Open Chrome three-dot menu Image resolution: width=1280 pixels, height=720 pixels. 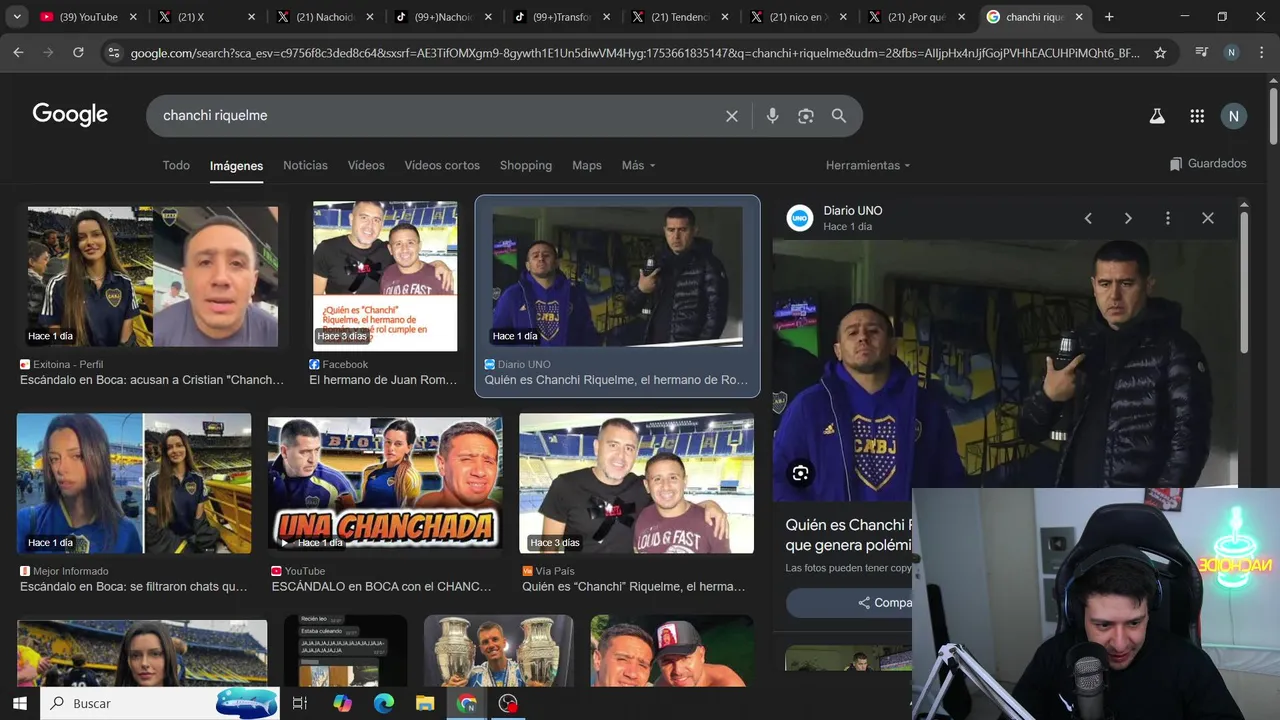pyautogui.click(x=1261, y=53)
